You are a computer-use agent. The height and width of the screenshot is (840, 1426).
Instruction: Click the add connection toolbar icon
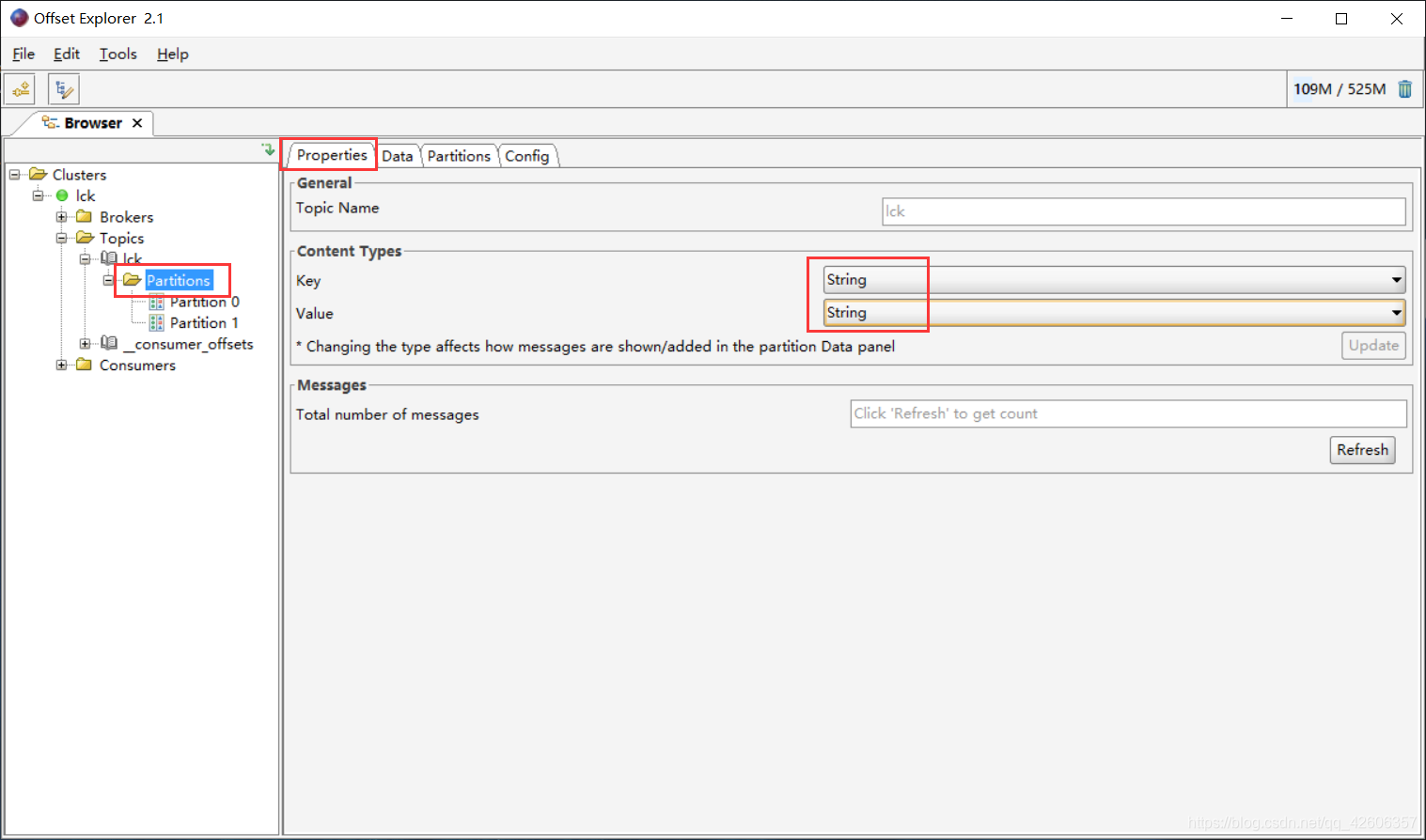click(x=20, y=89)
